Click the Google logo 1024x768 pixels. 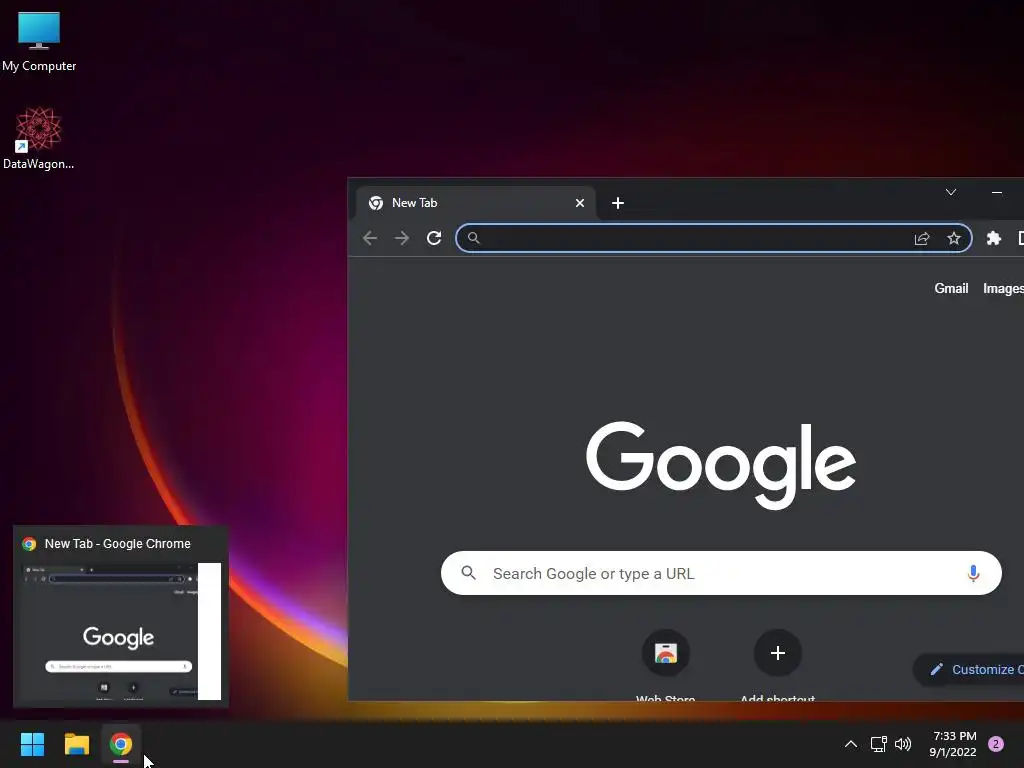point(720,465)
